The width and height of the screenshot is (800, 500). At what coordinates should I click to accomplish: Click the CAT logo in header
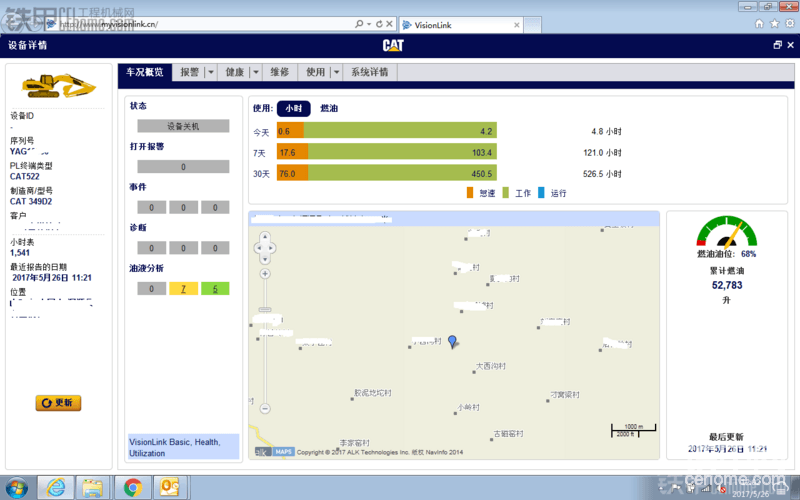[393, 45]
